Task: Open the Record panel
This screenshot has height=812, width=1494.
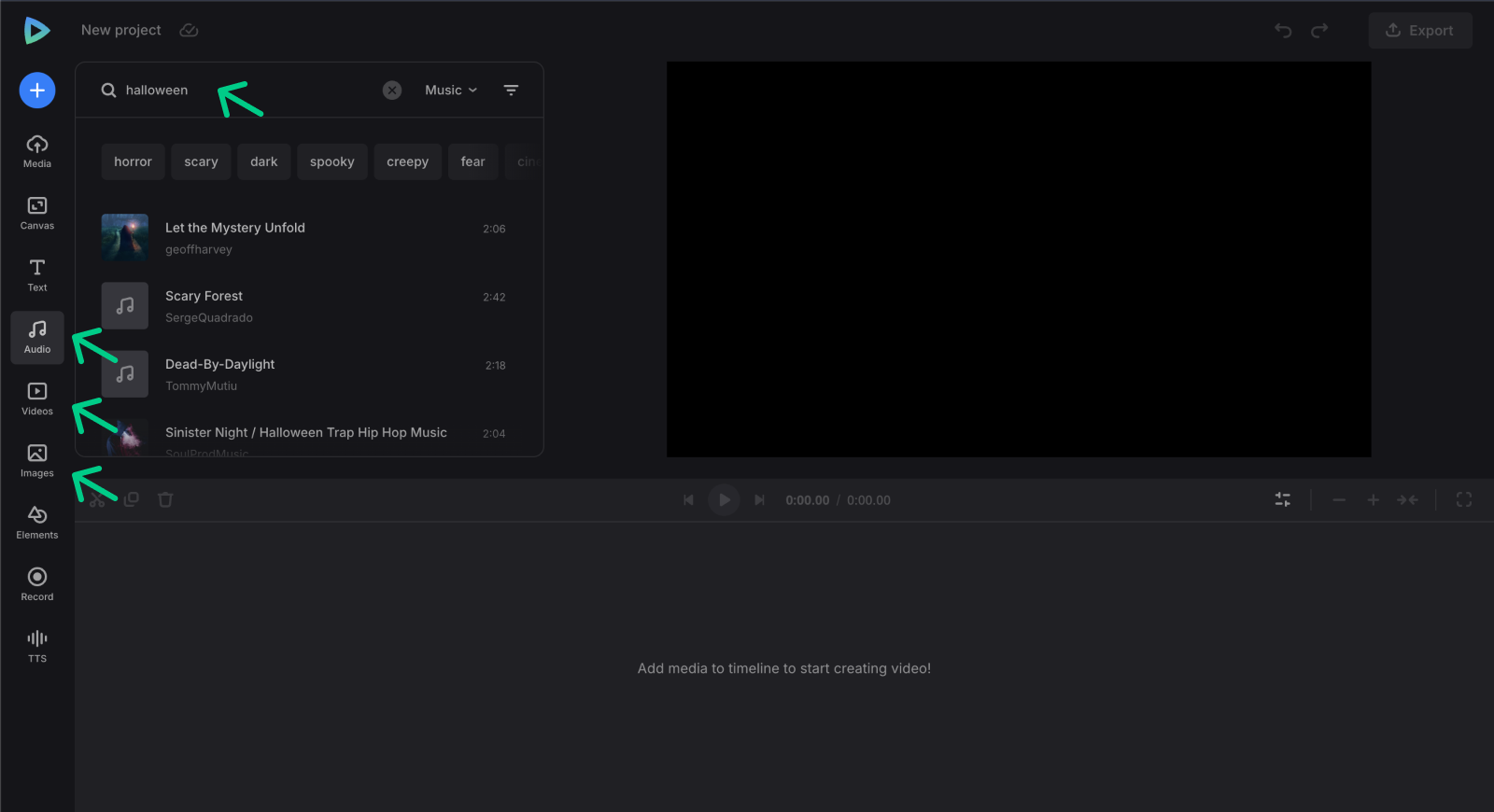Action: click(37, 584)
